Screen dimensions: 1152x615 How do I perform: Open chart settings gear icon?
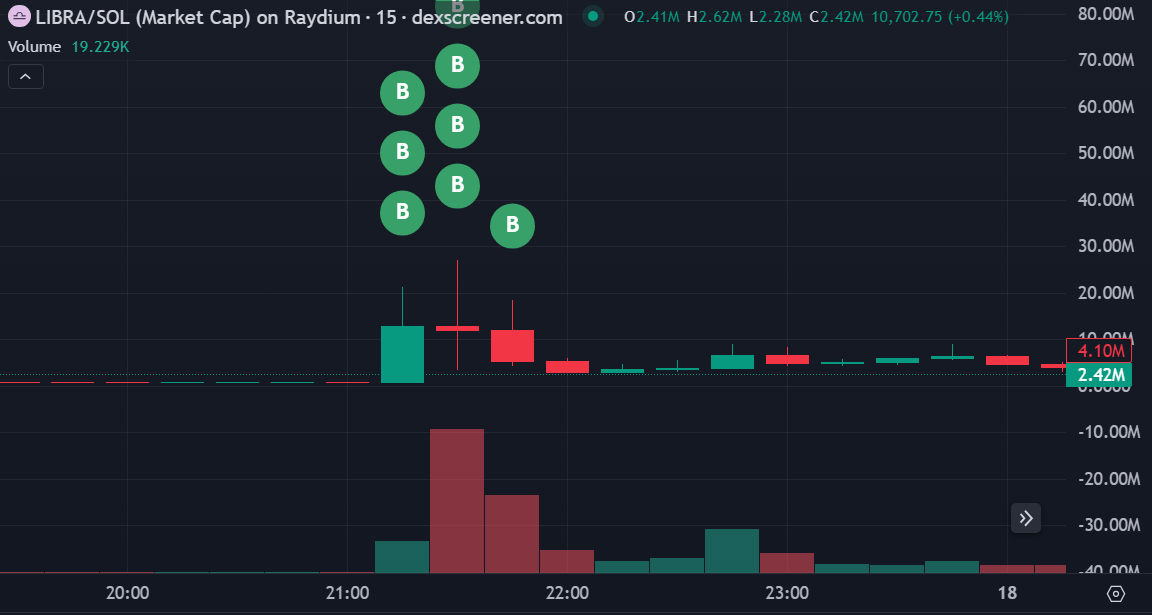[x=1117, y=593]
